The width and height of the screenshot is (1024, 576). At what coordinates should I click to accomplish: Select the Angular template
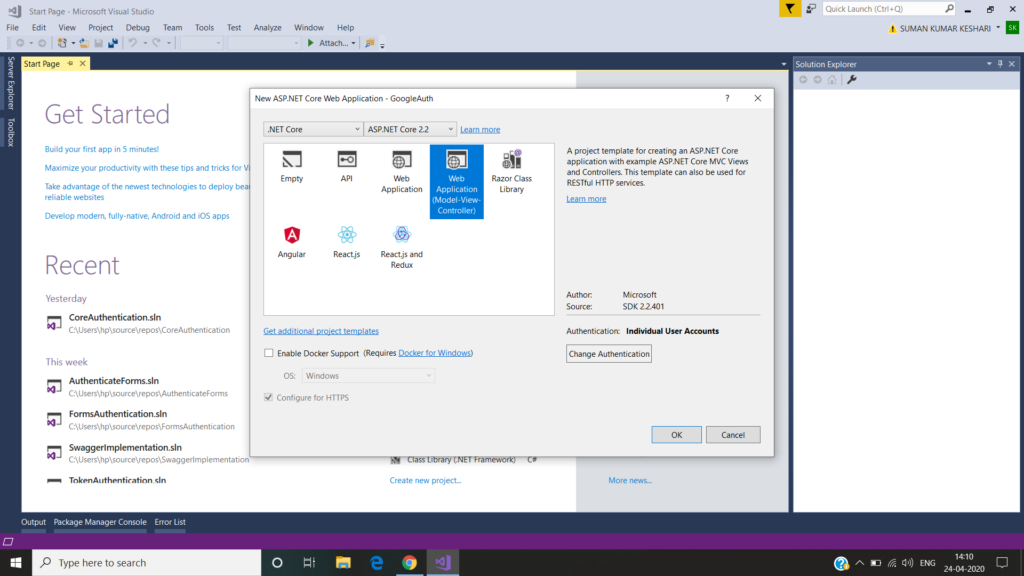pyautogui.click(x=291, y=242)
